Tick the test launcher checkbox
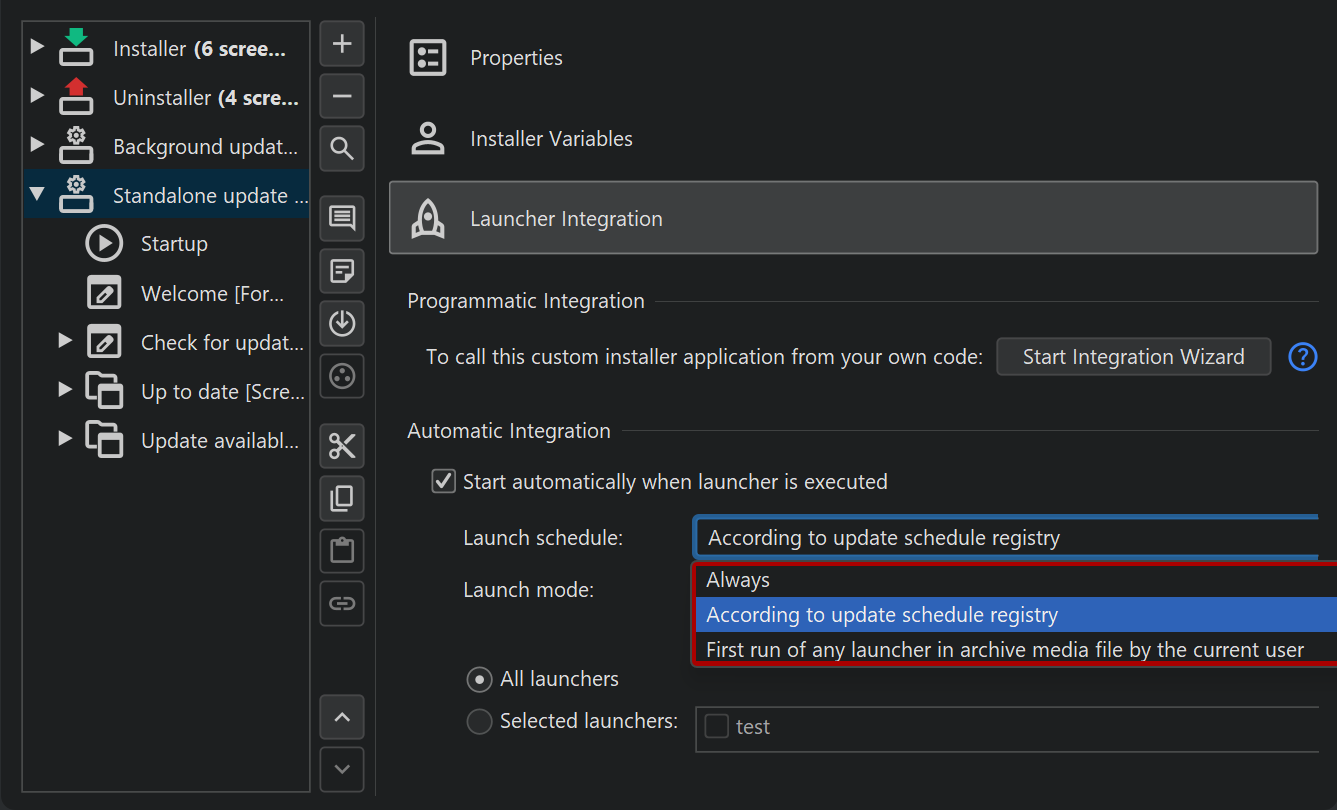This screenshot has width=1337, height=810. point(716,727)
